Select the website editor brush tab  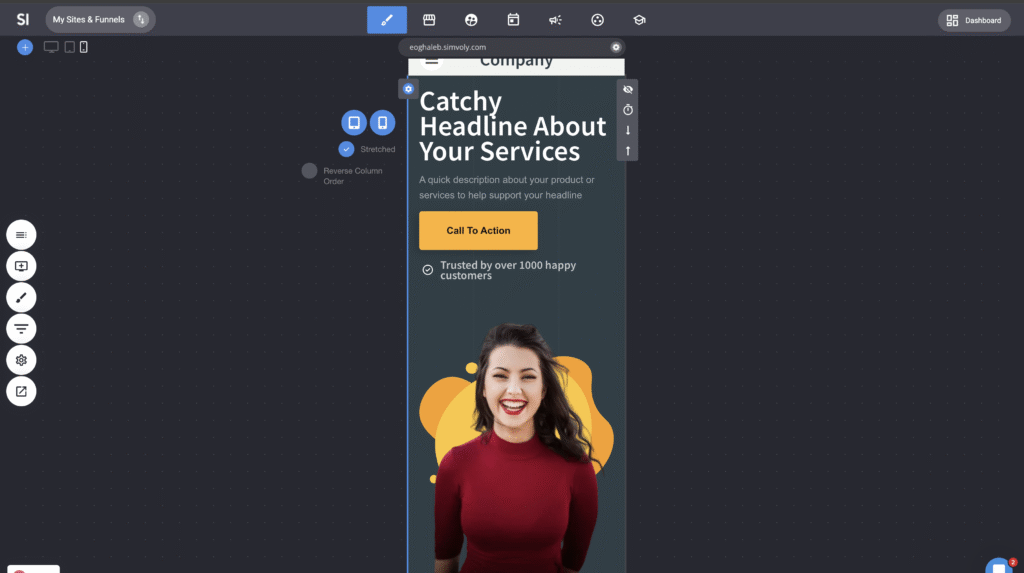coord(387,20)
